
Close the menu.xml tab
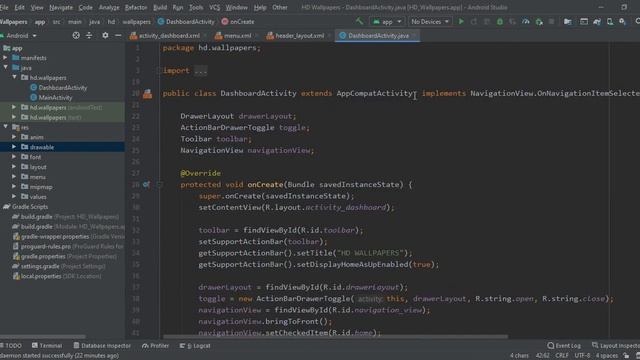pyautogui.click(x=257, y=36)
